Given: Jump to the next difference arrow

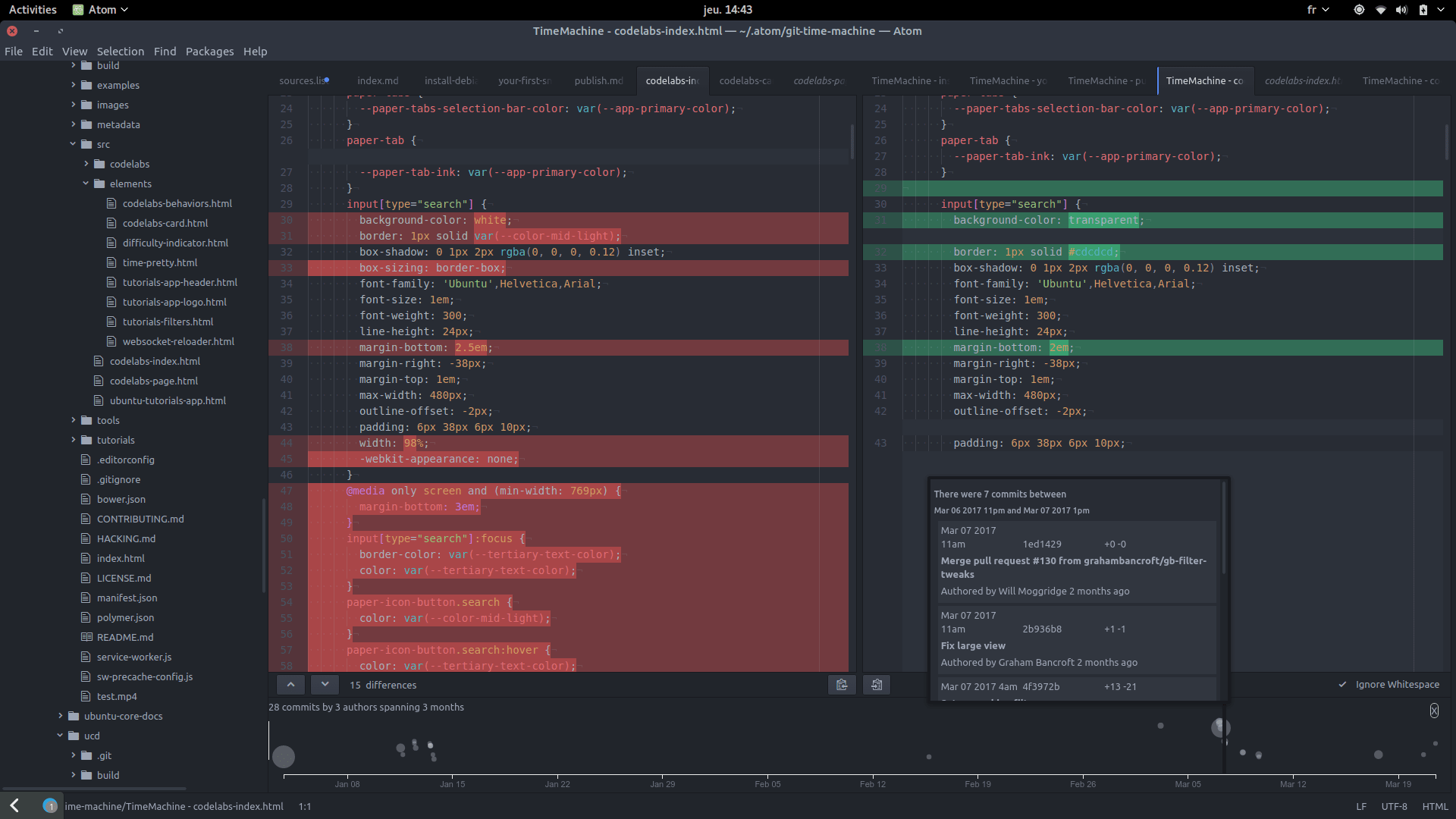Looking at the screenshot, I should [x=325, y=685].
